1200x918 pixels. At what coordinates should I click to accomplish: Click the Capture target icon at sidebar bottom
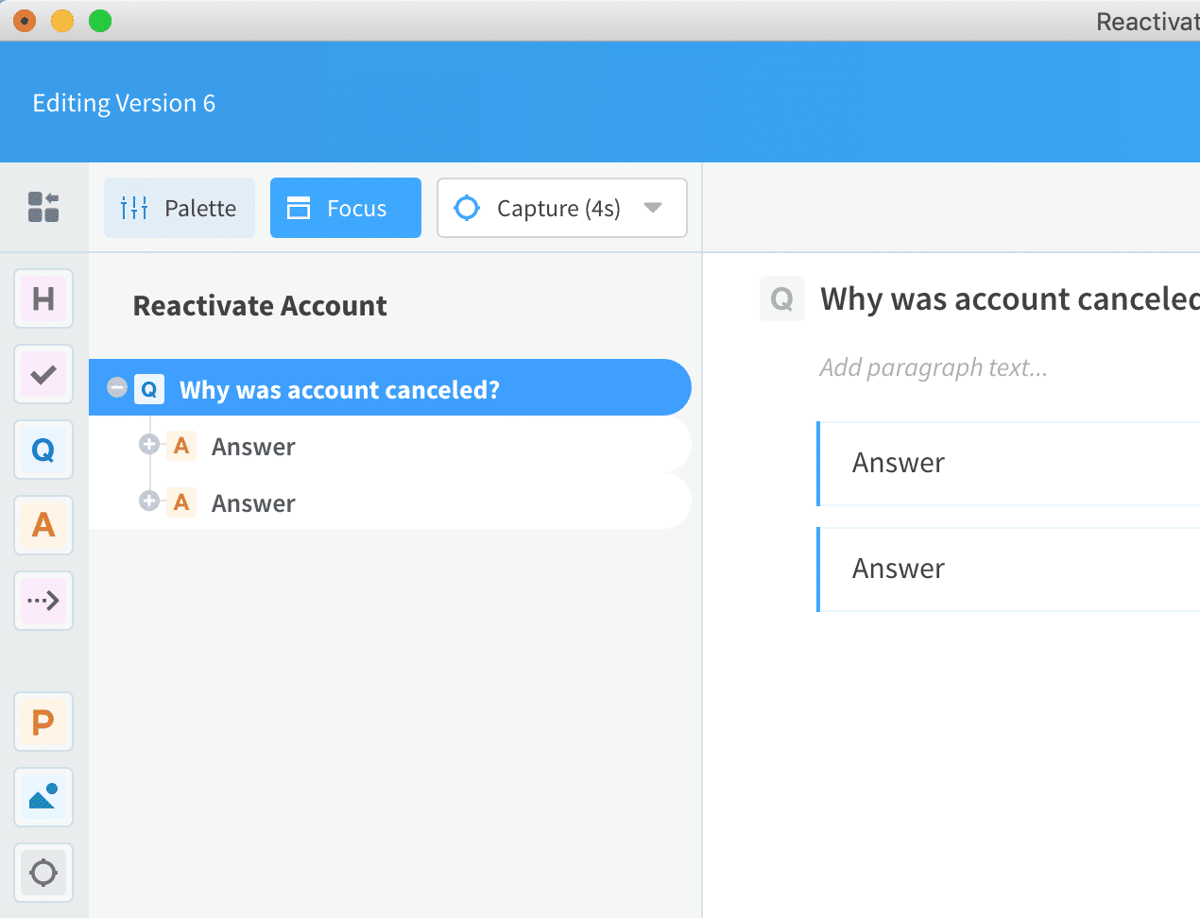tap(43, 872)
